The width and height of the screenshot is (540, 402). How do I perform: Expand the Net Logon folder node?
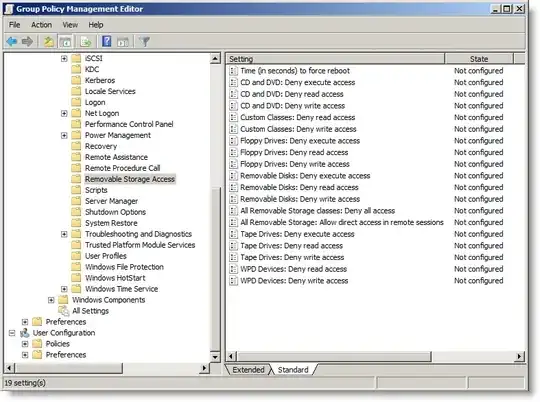64,113
